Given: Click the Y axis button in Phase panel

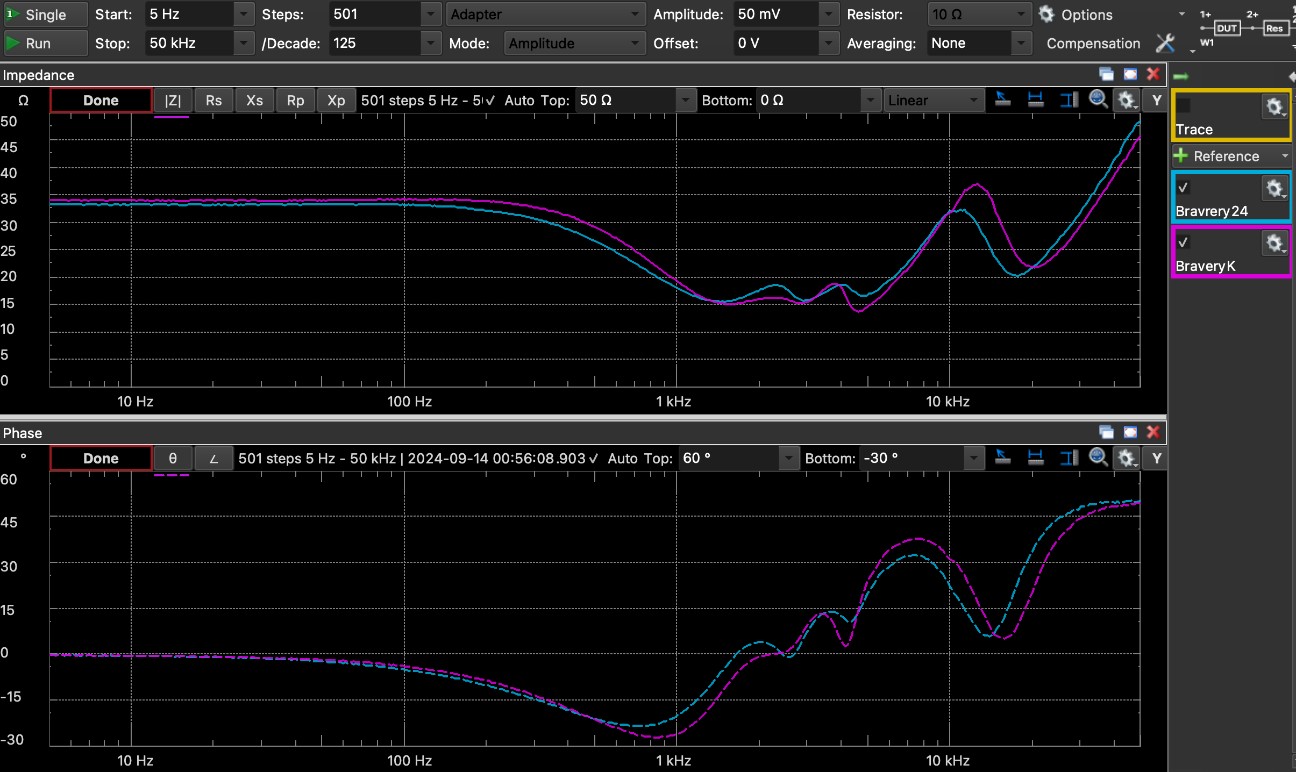Looking at the screenshot, I should coord(1156,458).
